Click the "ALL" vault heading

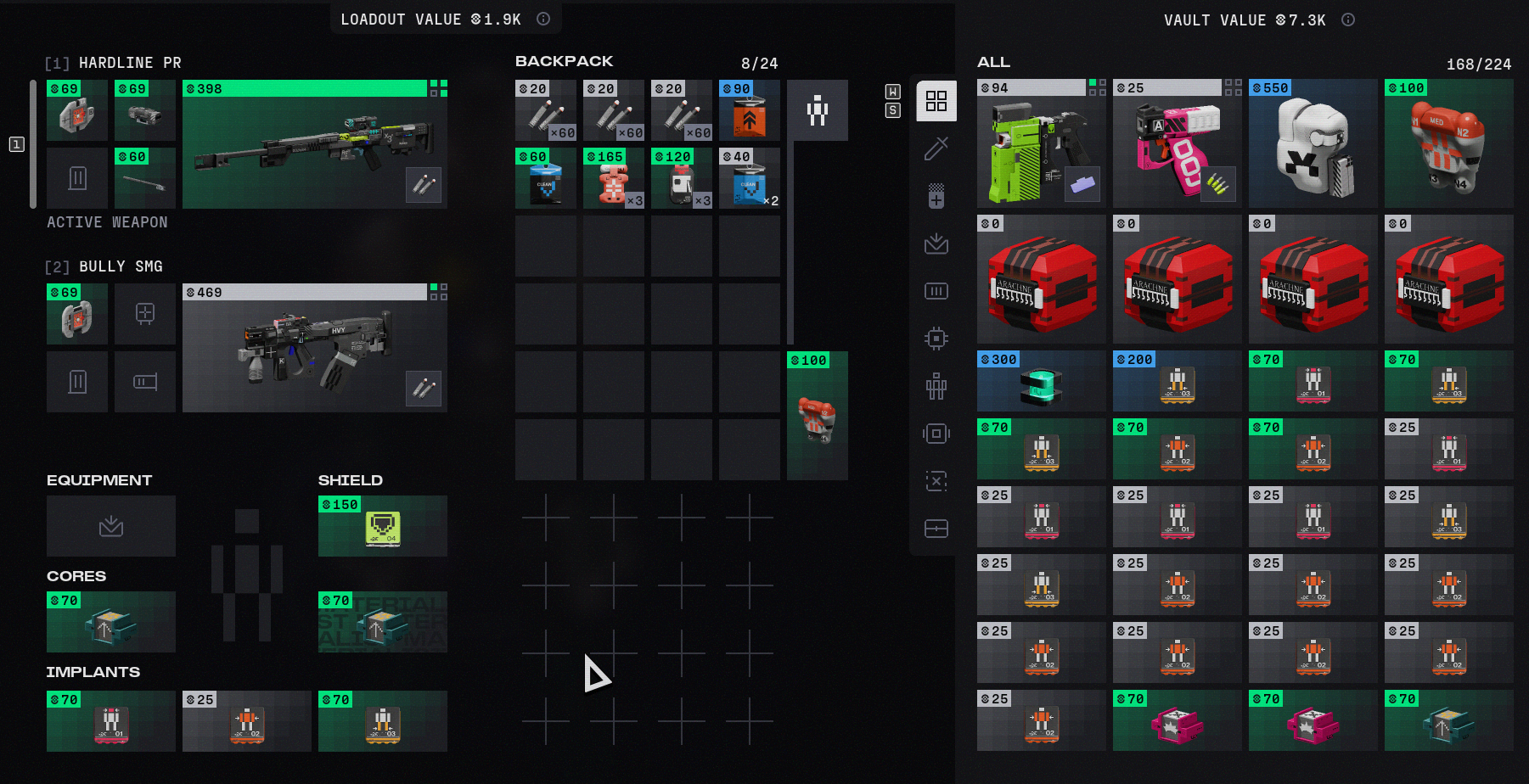(994, 62)
